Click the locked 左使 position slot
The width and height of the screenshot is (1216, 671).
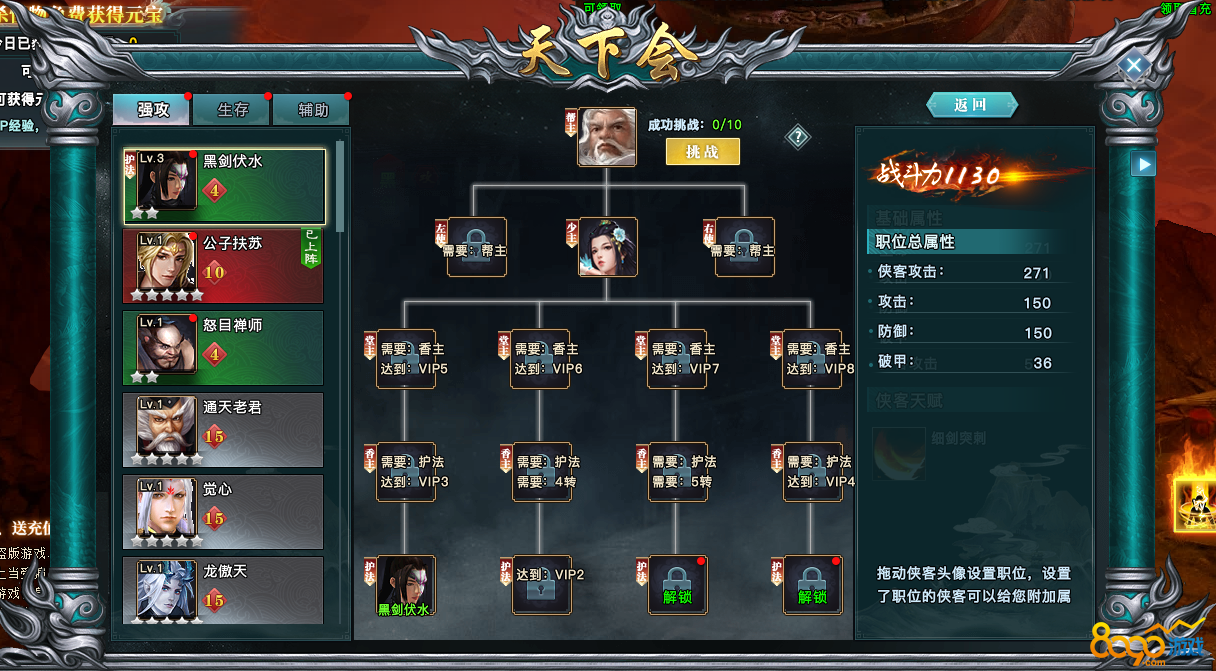pyautogui.click(x=477, y=247)
